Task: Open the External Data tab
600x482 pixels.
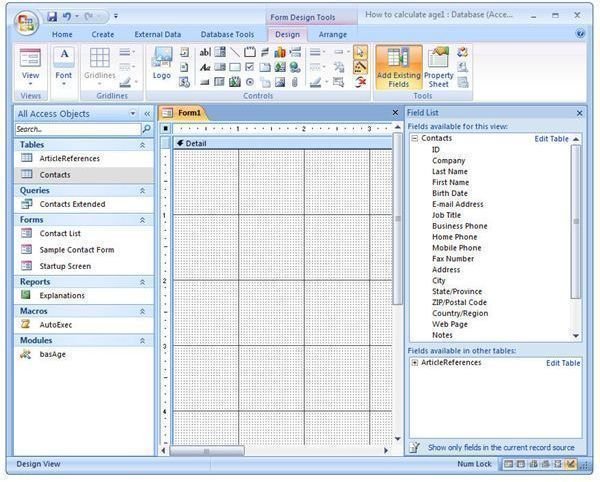Action: pyautogui.click(x=157, y=34)
